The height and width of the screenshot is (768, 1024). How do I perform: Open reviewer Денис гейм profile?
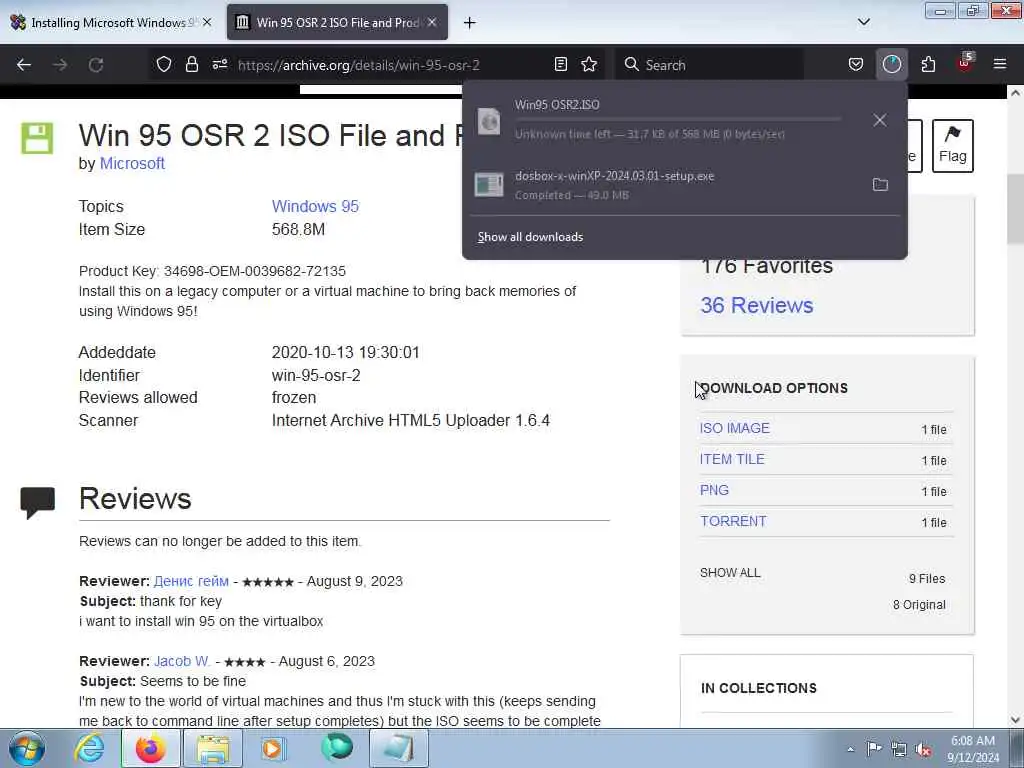coord(191,581)
